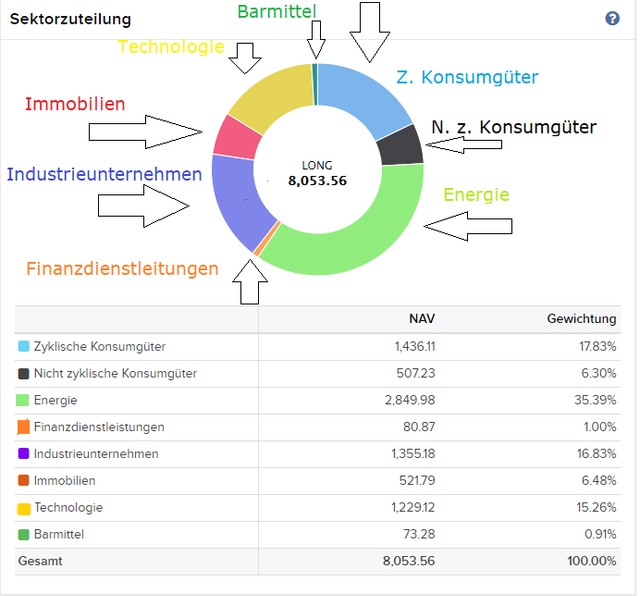
Task: Click weighting 35.39%
Action: pyautogui.click(x=595, y=400)
